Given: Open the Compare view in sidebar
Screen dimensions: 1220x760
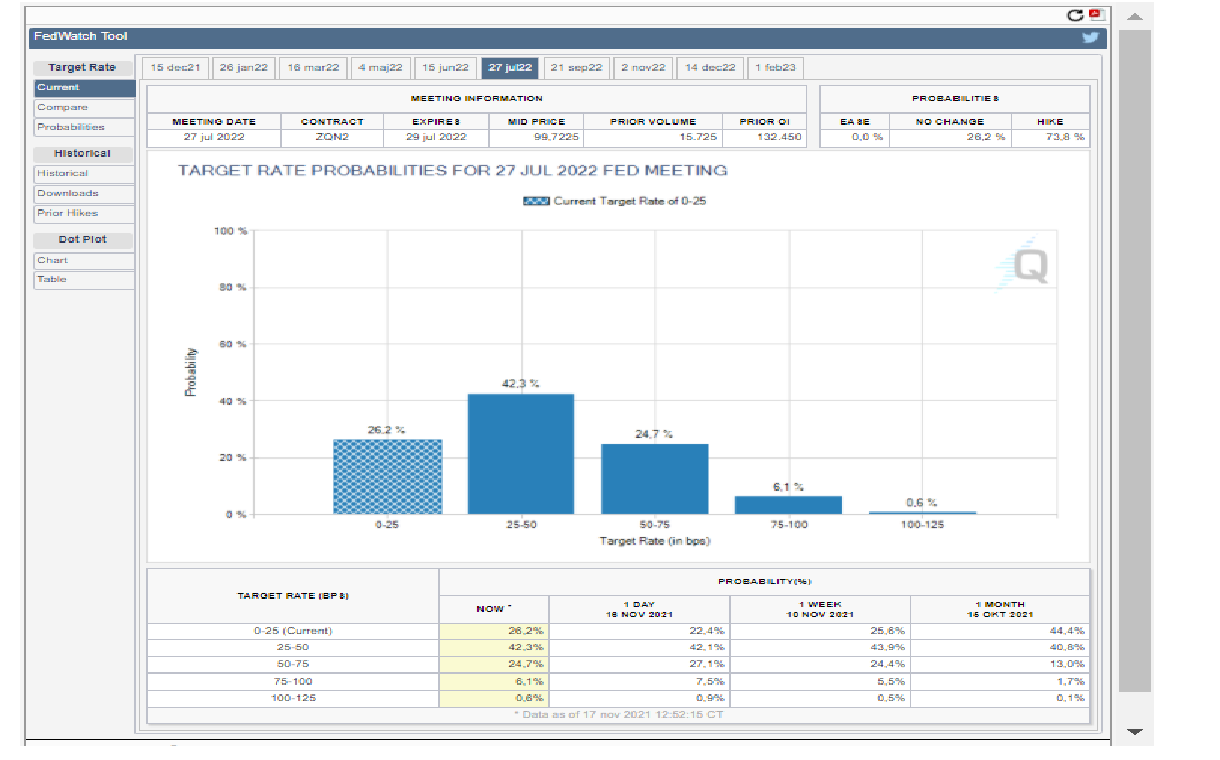Looking at the screenshot, I should coord(83,108).
